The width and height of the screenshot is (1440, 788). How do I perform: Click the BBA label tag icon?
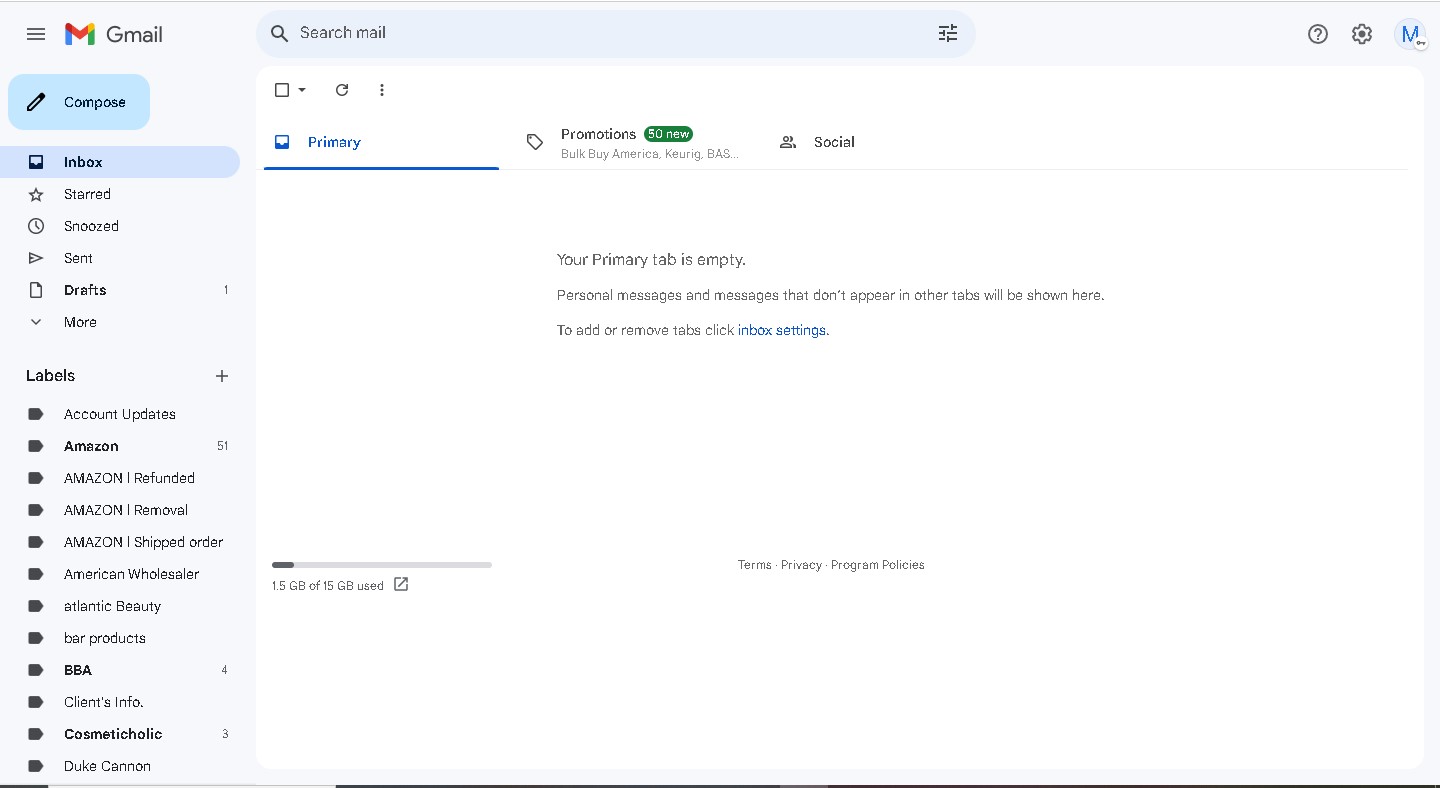(36, 670)
